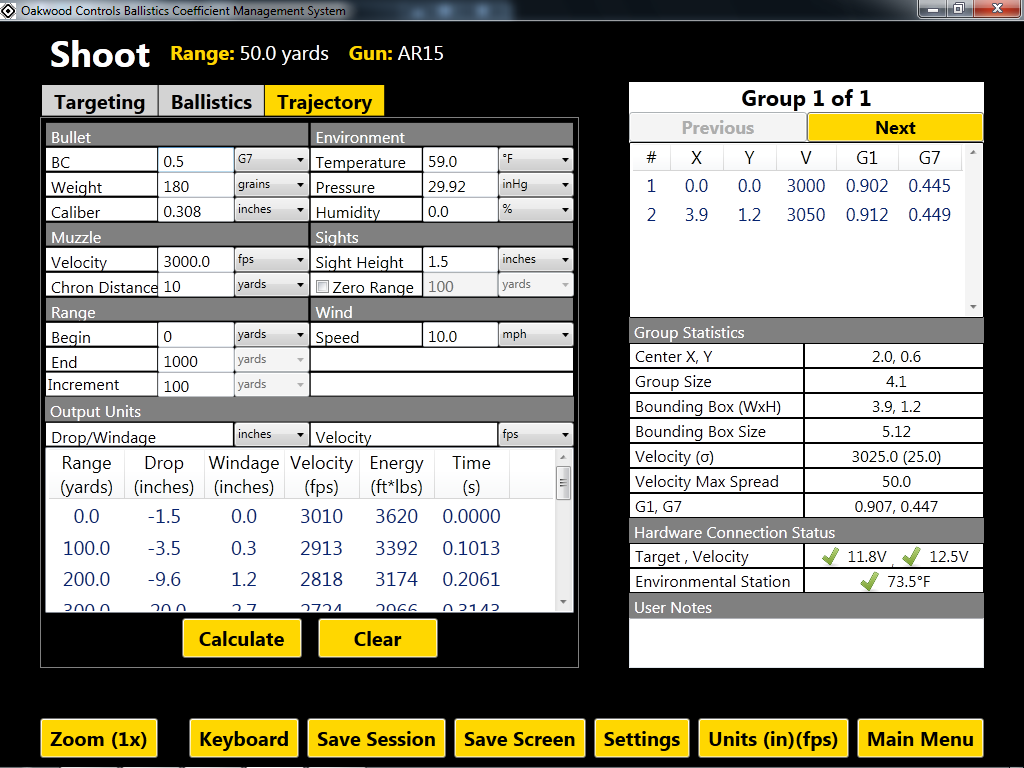Open the Humidity units % dropdown
The height and width of the screenshot is (768, 1024).
pyautogui.click(x=536, y=210)
